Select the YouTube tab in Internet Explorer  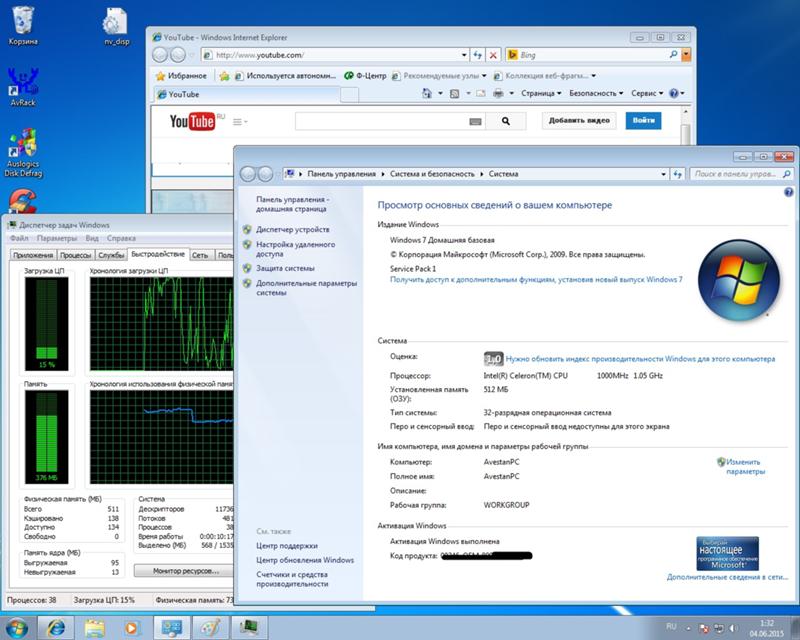point(246,94)
